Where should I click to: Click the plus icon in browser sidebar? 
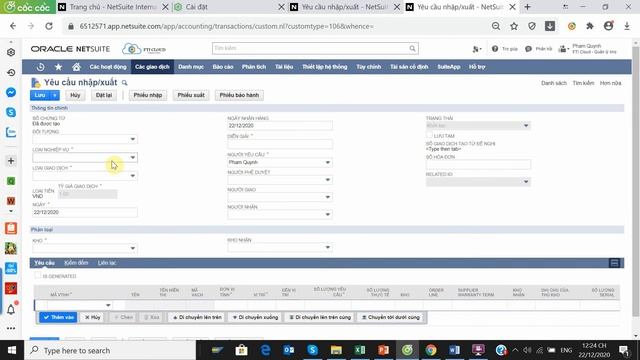11,161
